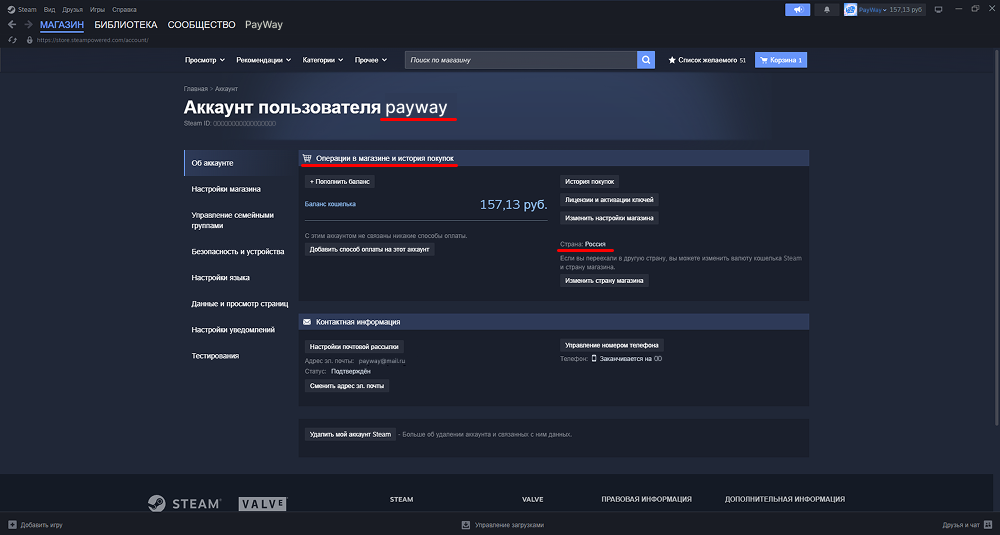Click the Аккаунт breadcrumb link

(x=226, y=89)
